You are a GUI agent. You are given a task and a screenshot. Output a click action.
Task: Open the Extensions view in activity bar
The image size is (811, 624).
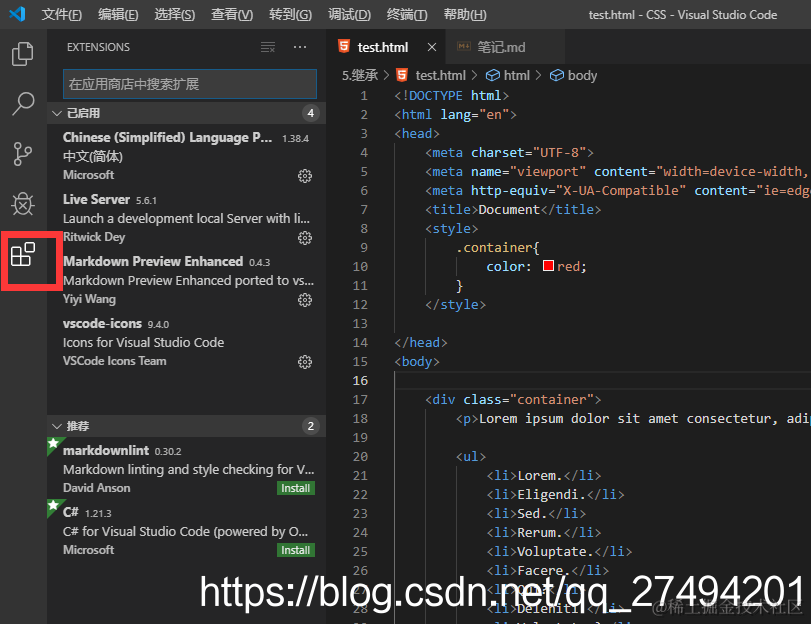coord(23,255)
